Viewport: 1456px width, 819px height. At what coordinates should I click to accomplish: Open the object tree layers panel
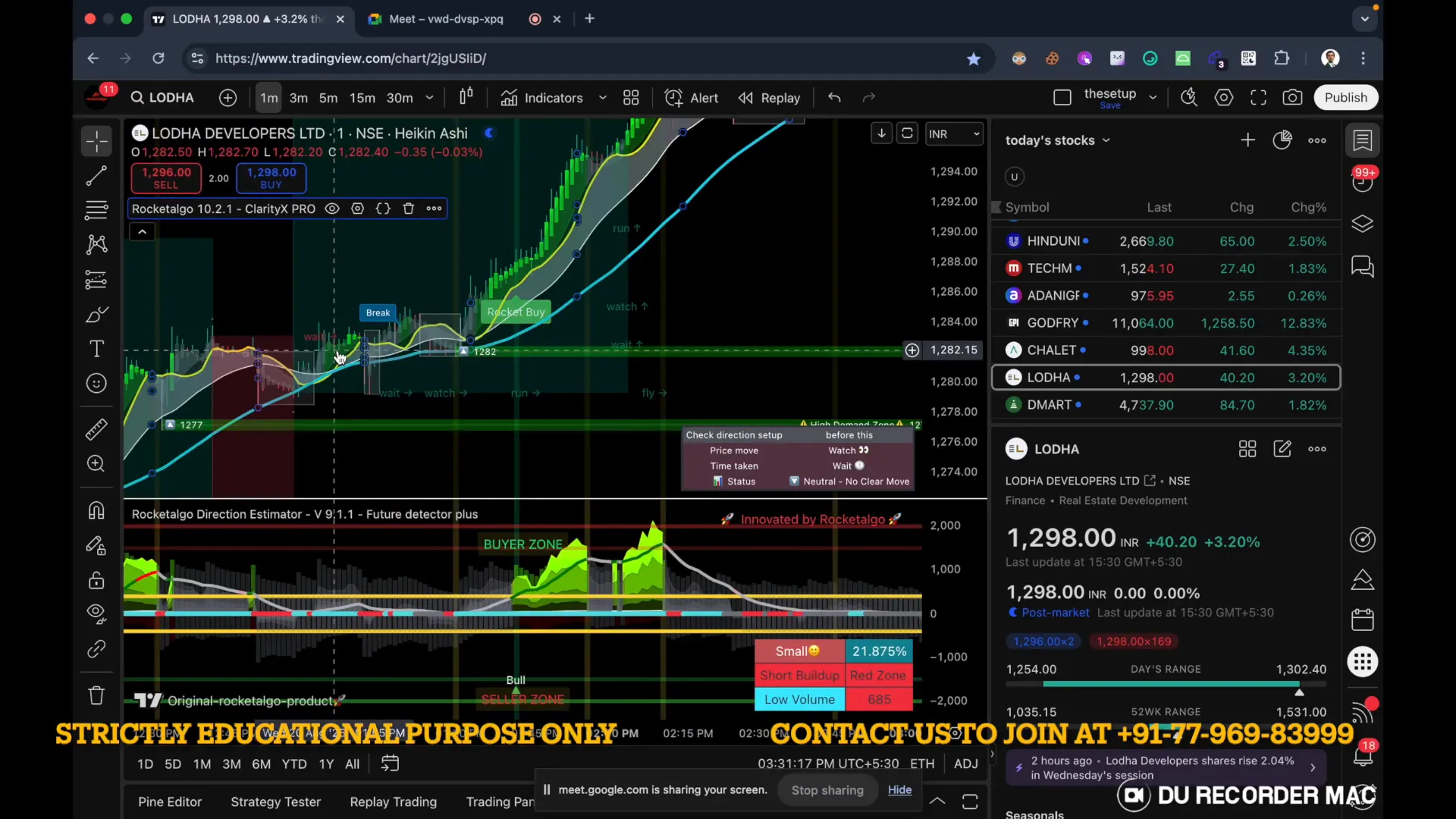[1363, 224]
